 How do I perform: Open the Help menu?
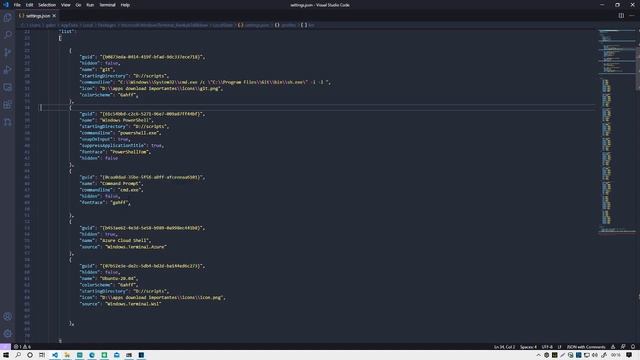coord(125,5)
